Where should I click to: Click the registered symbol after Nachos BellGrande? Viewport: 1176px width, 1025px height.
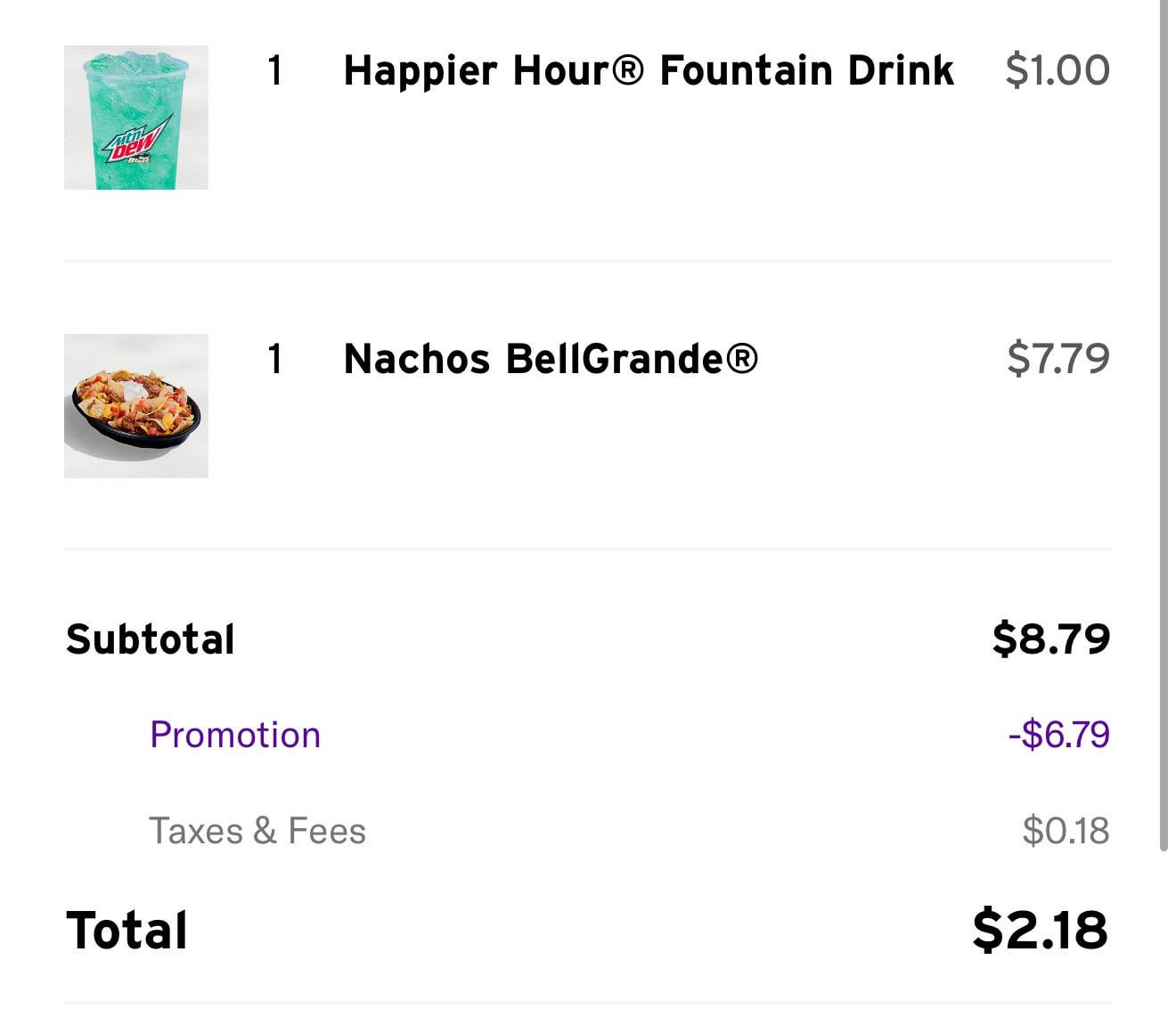(741, 359)
